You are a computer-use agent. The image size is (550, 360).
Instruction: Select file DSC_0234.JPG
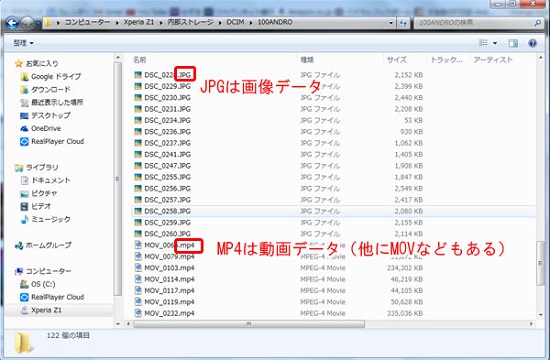point(167,120)
